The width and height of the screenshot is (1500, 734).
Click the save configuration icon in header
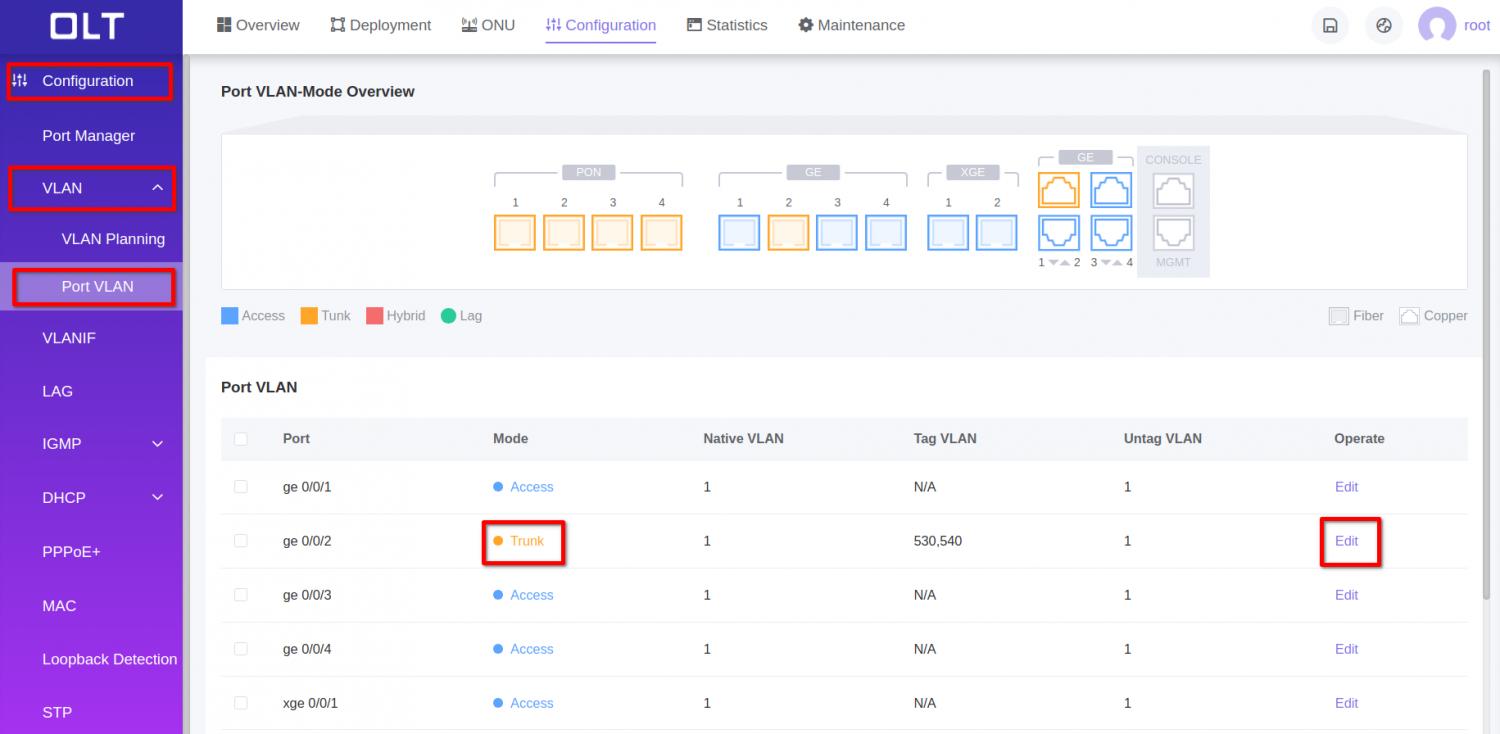point(1330,26)
